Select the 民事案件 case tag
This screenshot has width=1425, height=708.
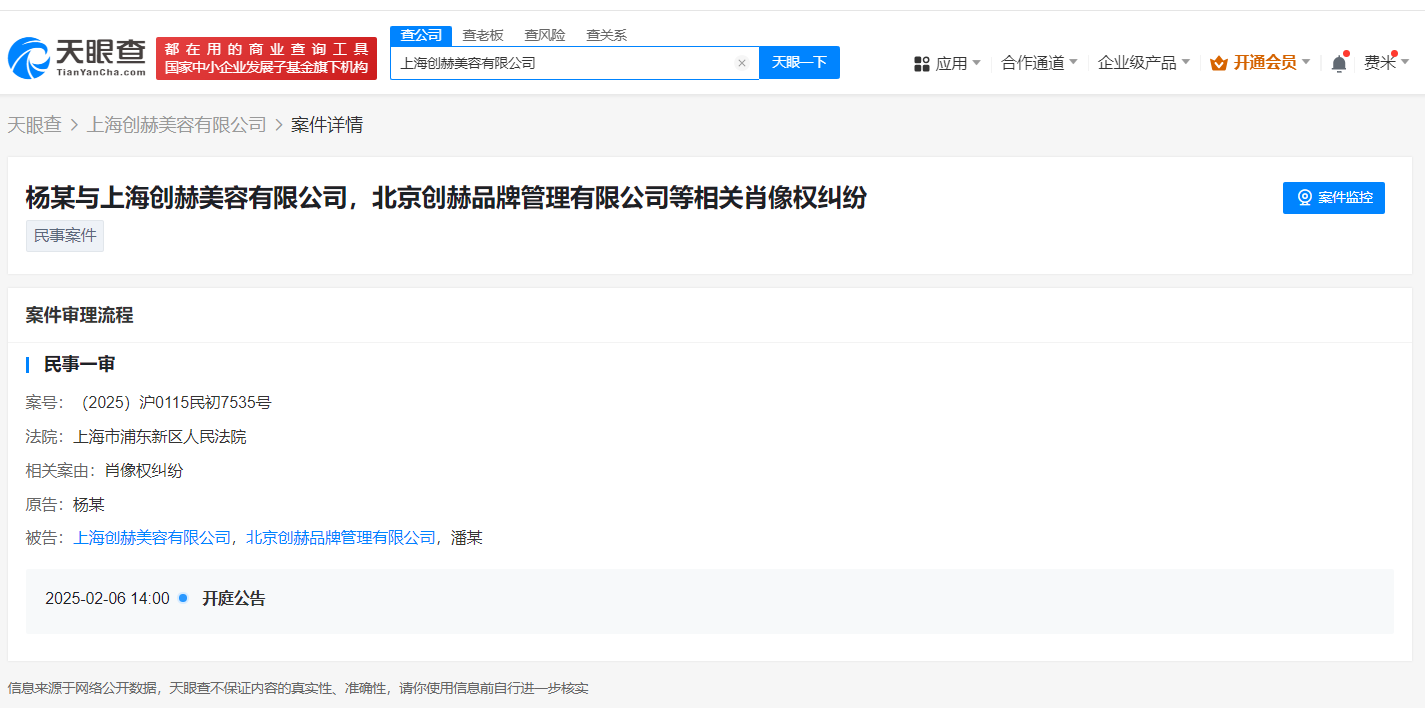point(64,235)
